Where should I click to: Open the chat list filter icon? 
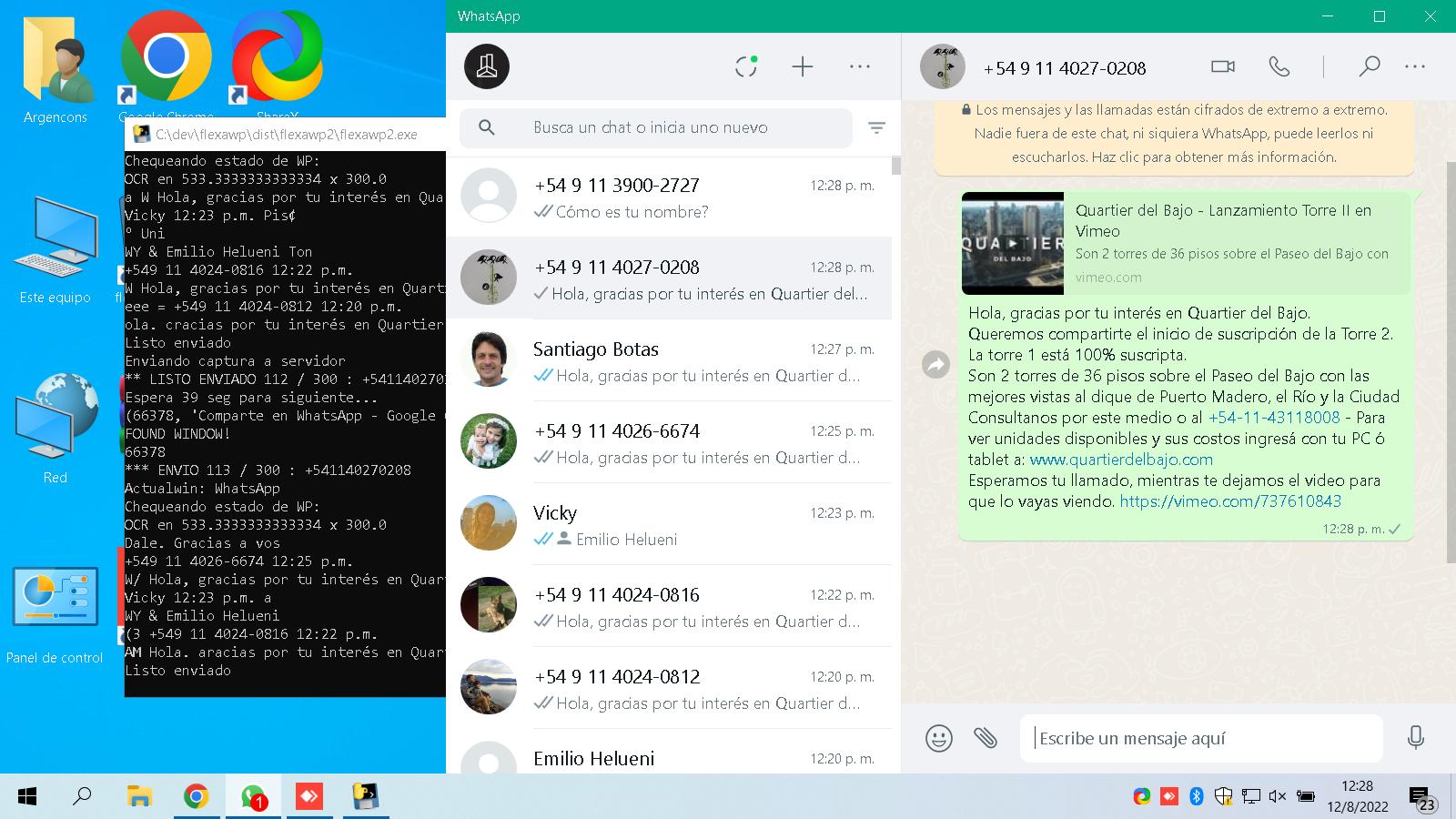876,128
